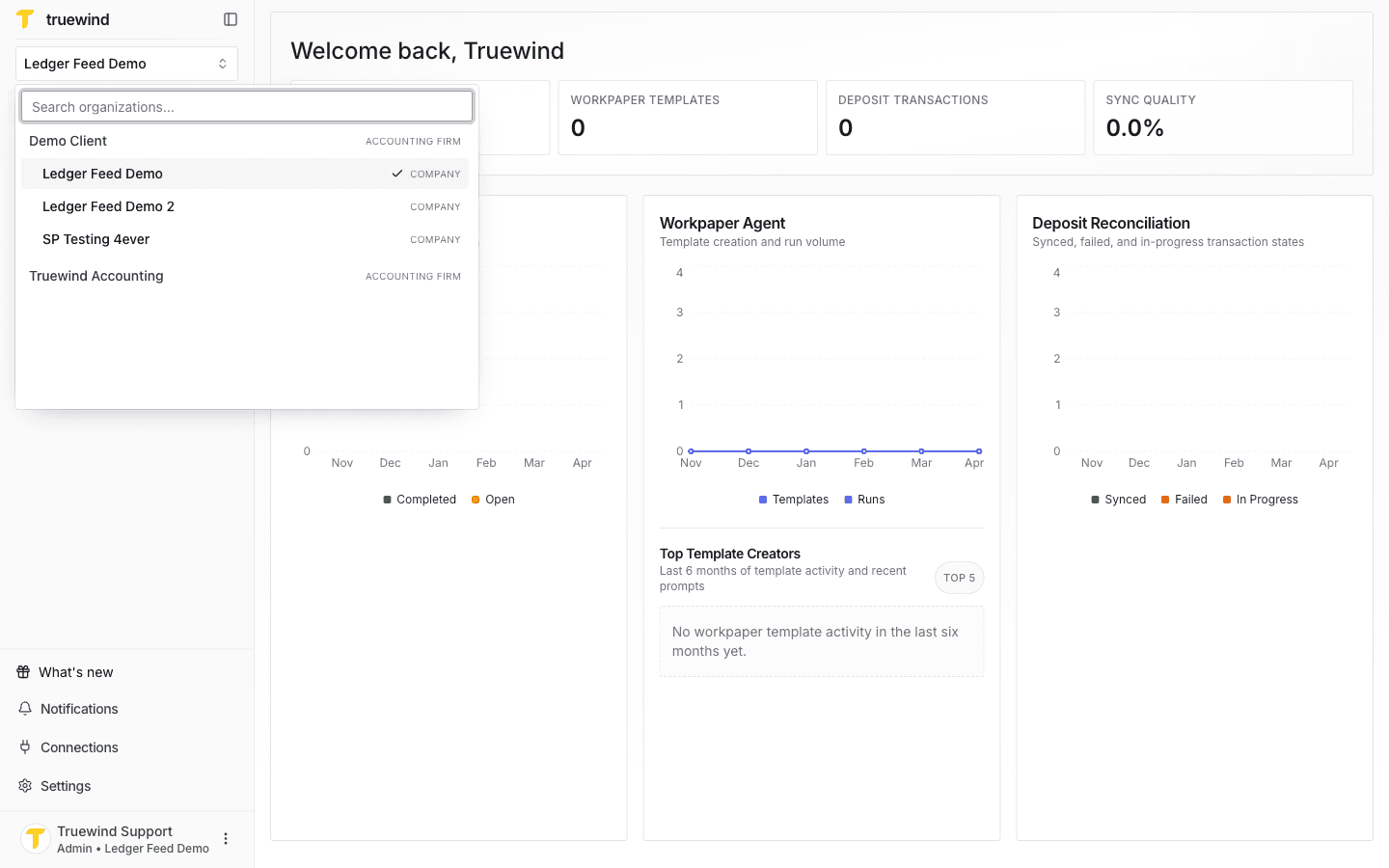Click the gift icon for What's new
Screen dimensions: 1389x868
pyautogui.click(x=24, y=672)
